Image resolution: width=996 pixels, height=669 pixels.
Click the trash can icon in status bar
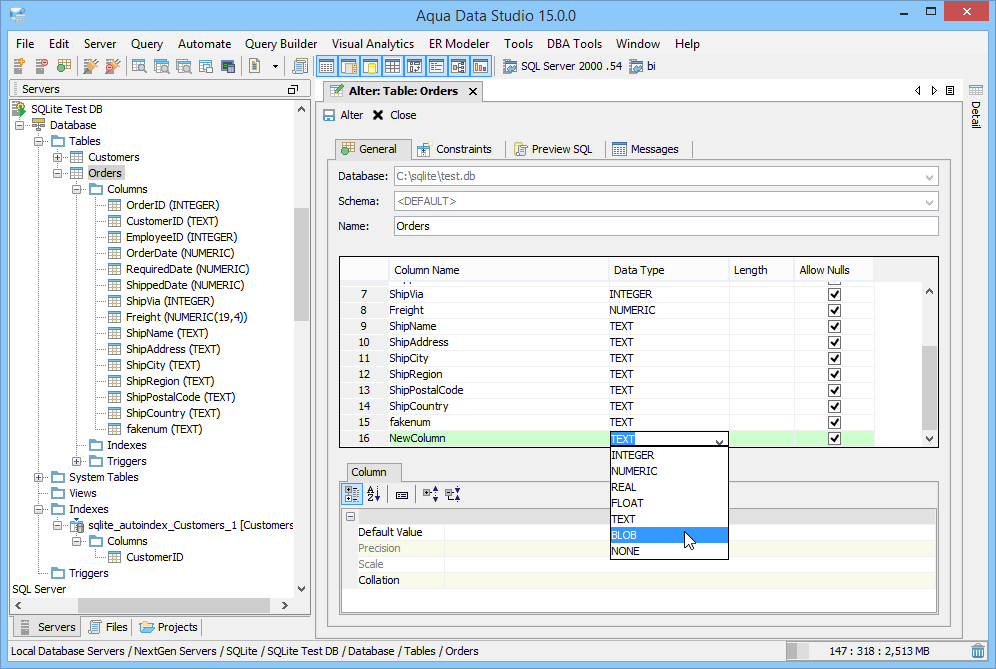click(x=978, y=651)
